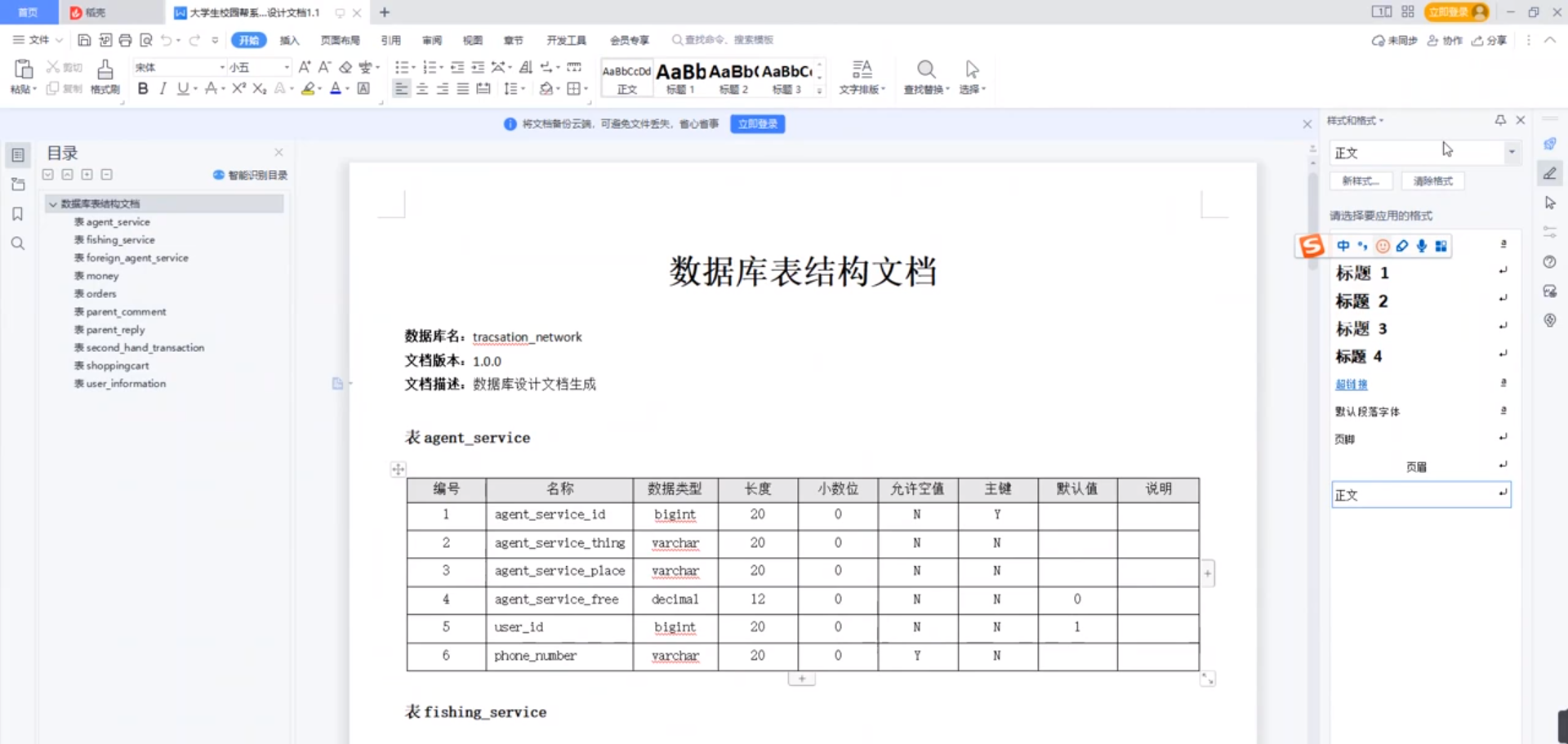Open 文件 menu dropdown

pyautogui.click(x=38, y=40)
